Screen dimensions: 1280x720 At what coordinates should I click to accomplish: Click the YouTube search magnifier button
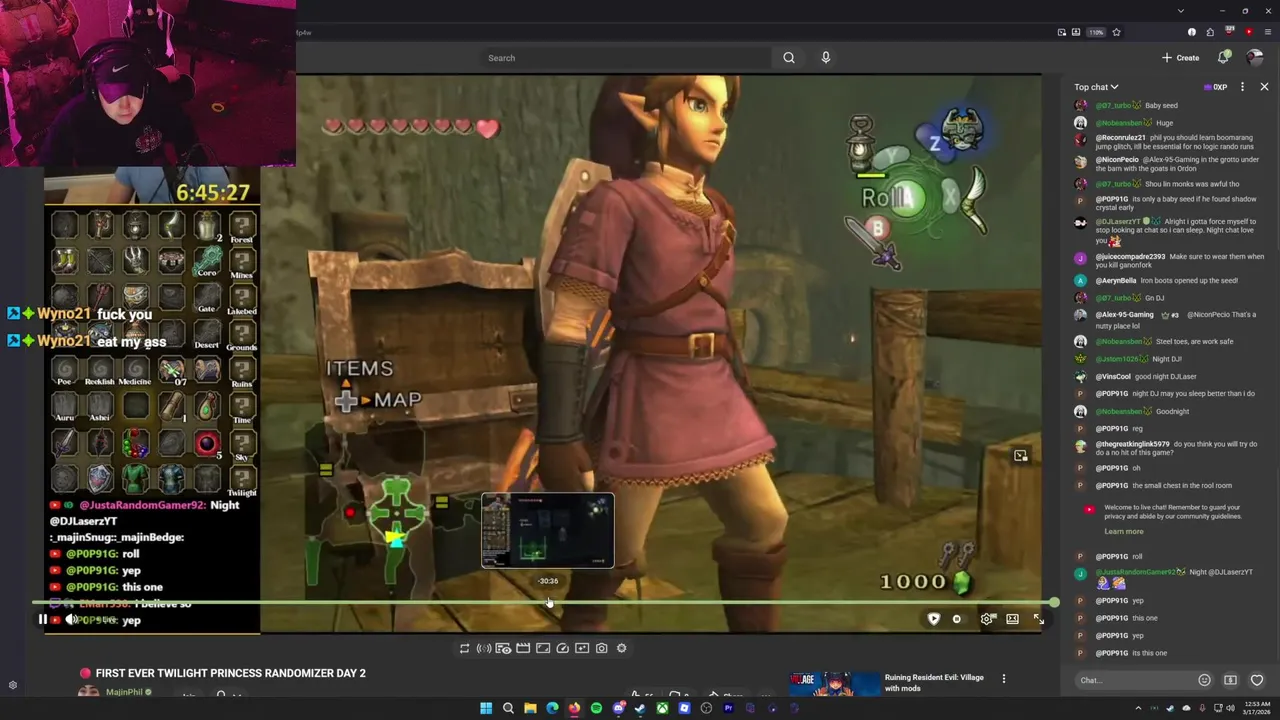[x=789, y=58]
